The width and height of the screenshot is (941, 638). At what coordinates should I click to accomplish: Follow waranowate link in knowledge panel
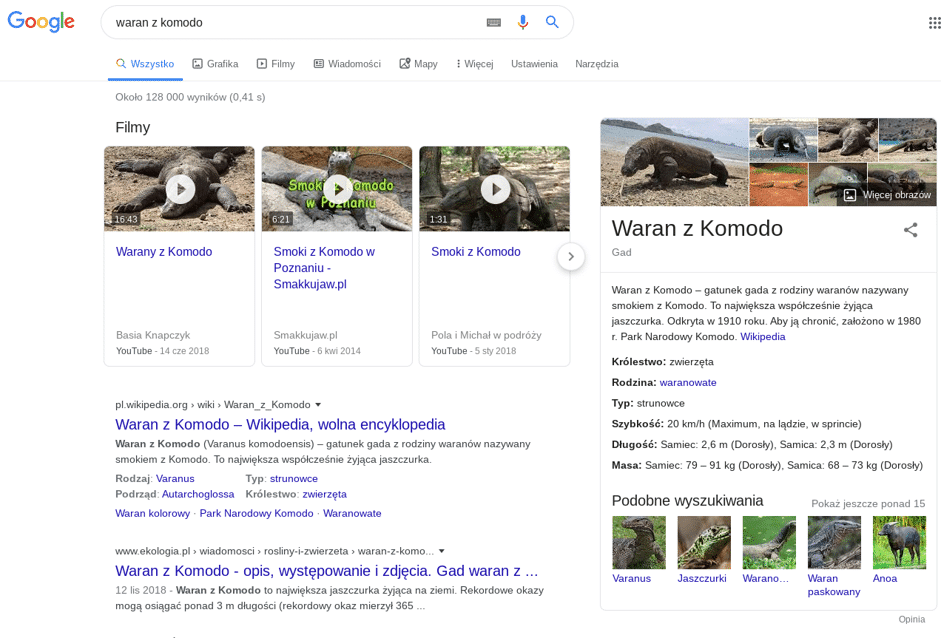coord(688,382)
